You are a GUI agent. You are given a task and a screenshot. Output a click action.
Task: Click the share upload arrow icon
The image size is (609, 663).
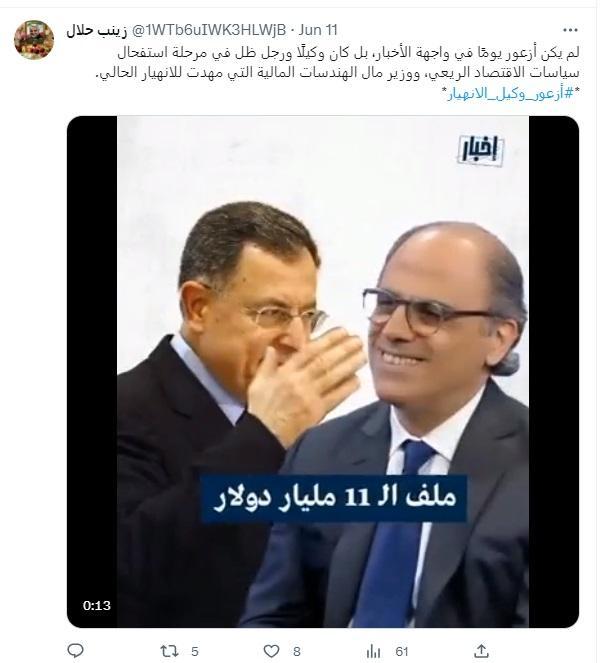coord(482,650)
